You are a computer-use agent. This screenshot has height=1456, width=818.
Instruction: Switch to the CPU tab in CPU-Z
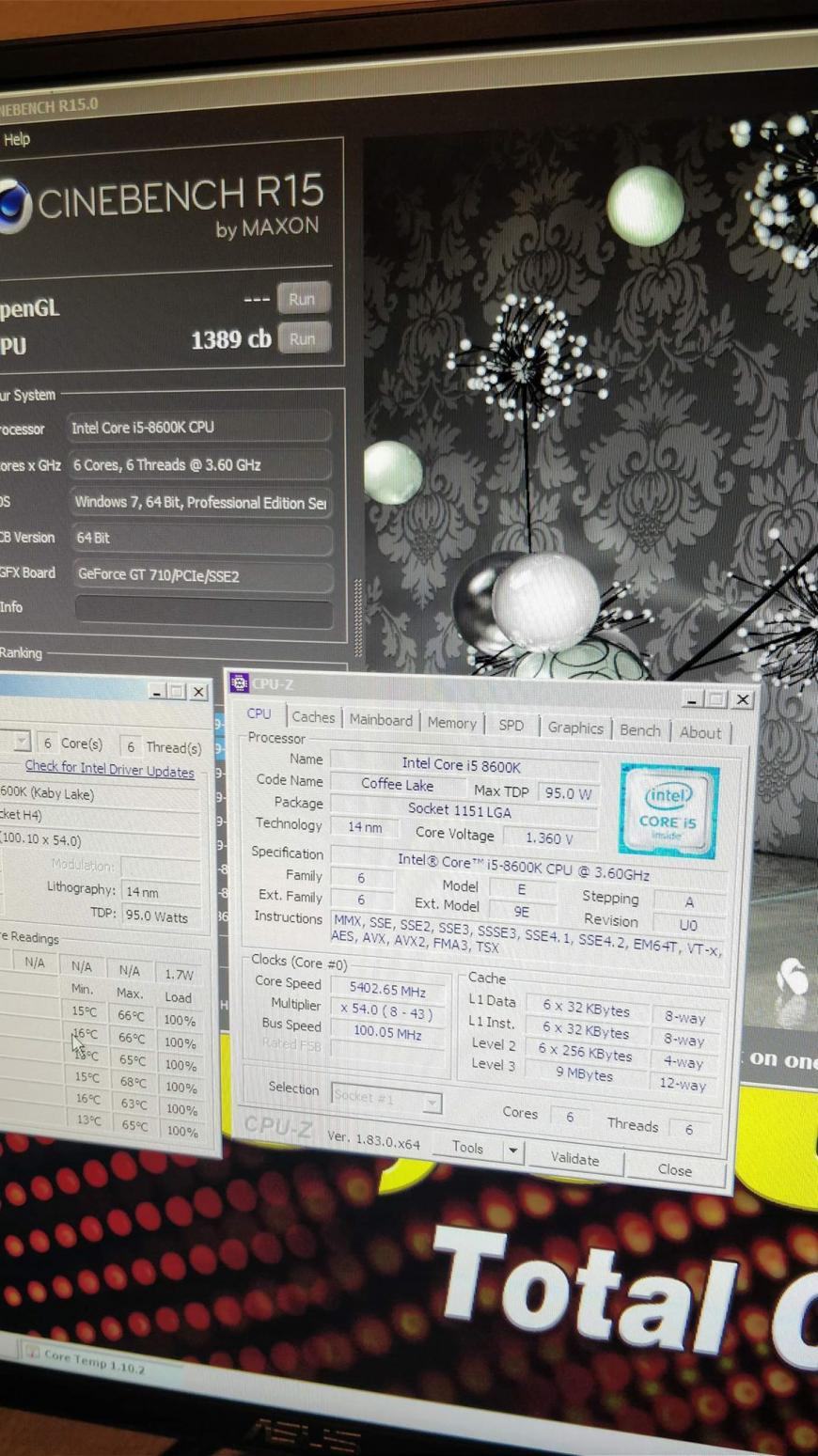click(x=259, y=713)
